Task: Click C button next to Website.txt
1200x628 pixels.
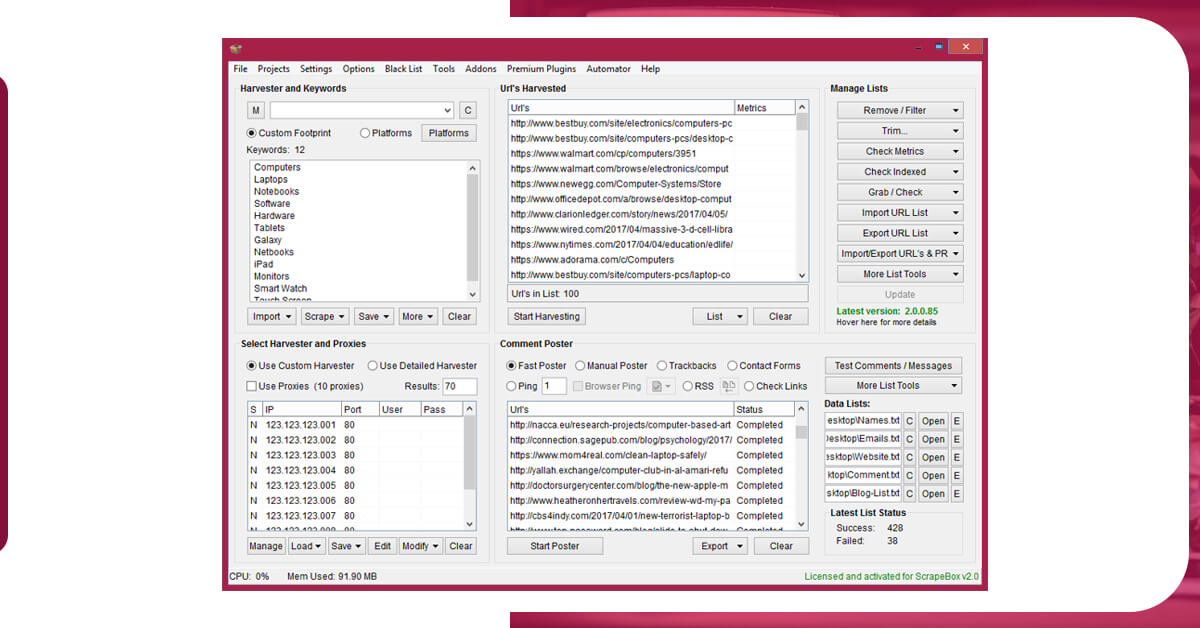Action: [910, 457]
